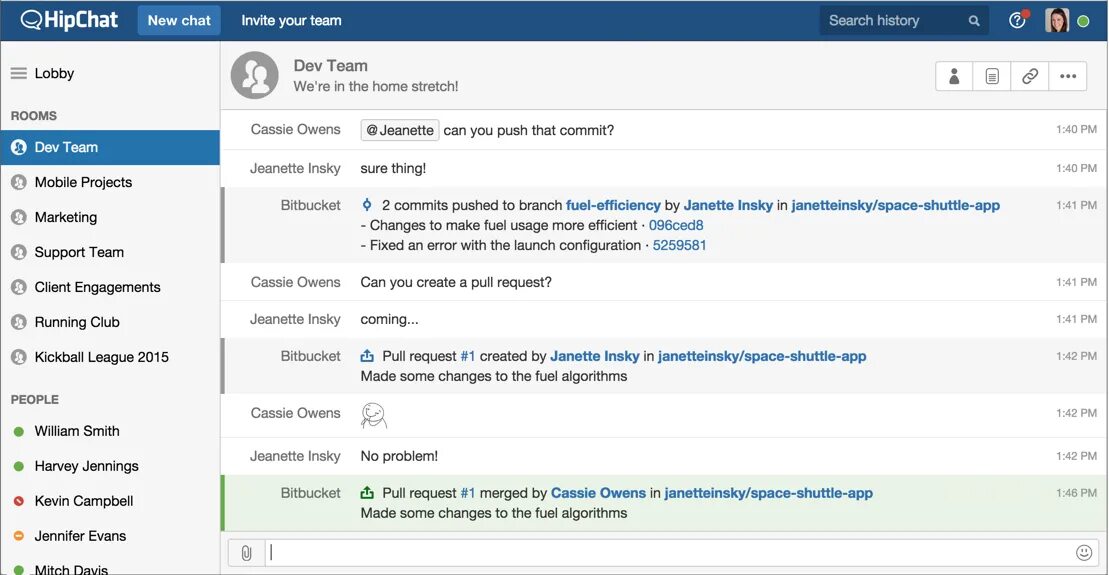Click the room topic "We're in the home stretch!"
Screen dimensions: 1109x575
pos(376,86)
